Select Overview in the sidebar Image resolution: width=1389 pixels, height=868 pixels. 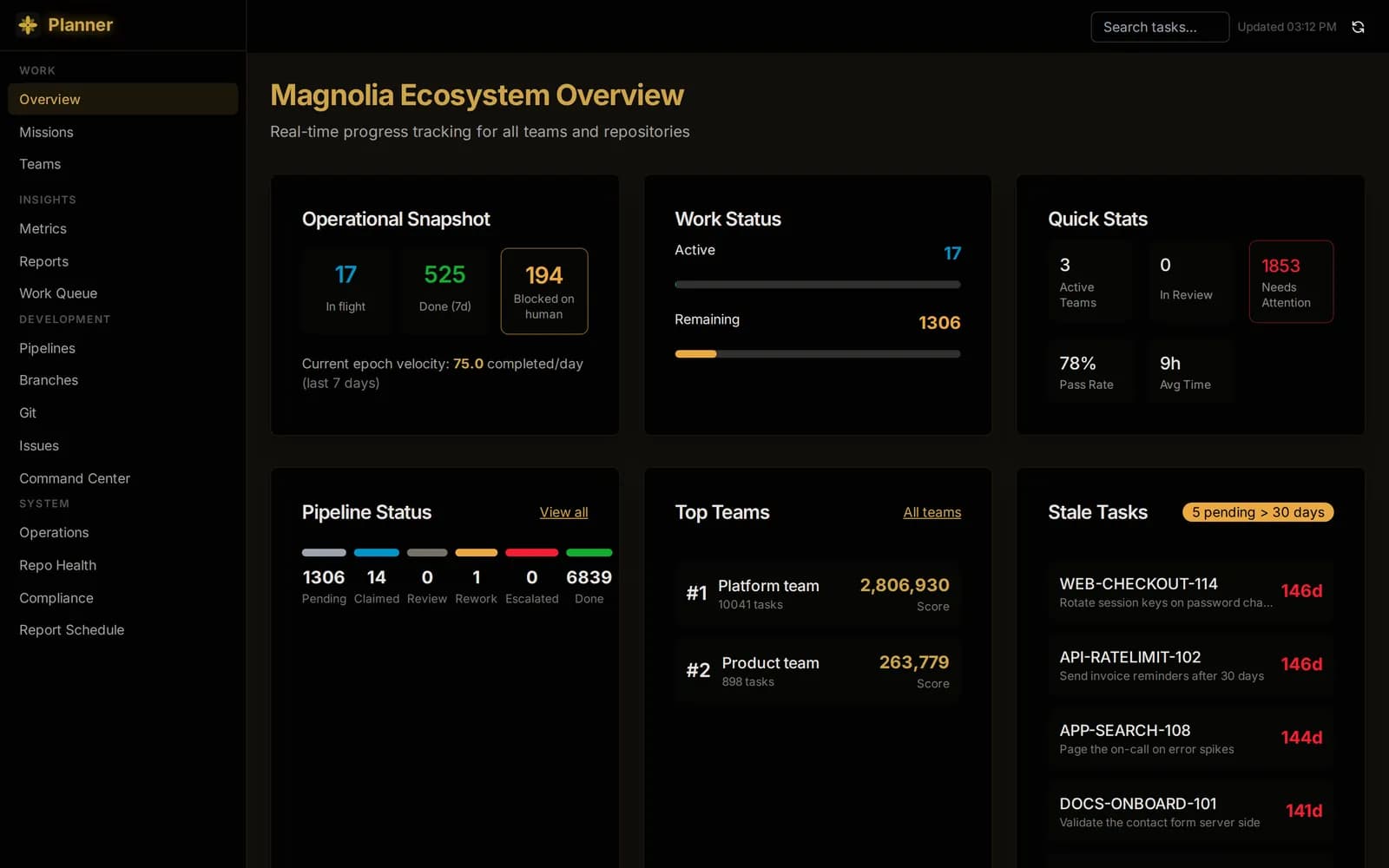[x=122, y=99]
